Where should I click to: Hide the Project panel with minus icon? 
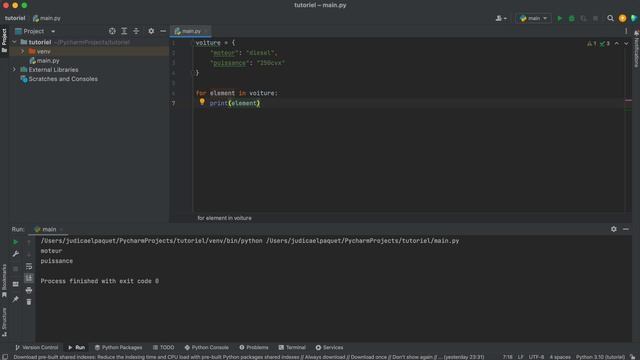[x=163, y=31]
